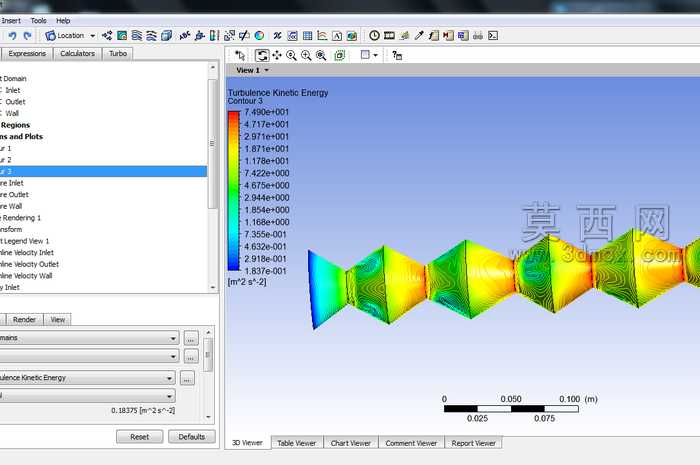Insert a Color Map
The width and height of the screenshot is (700, 465).
tap(259, 36)
